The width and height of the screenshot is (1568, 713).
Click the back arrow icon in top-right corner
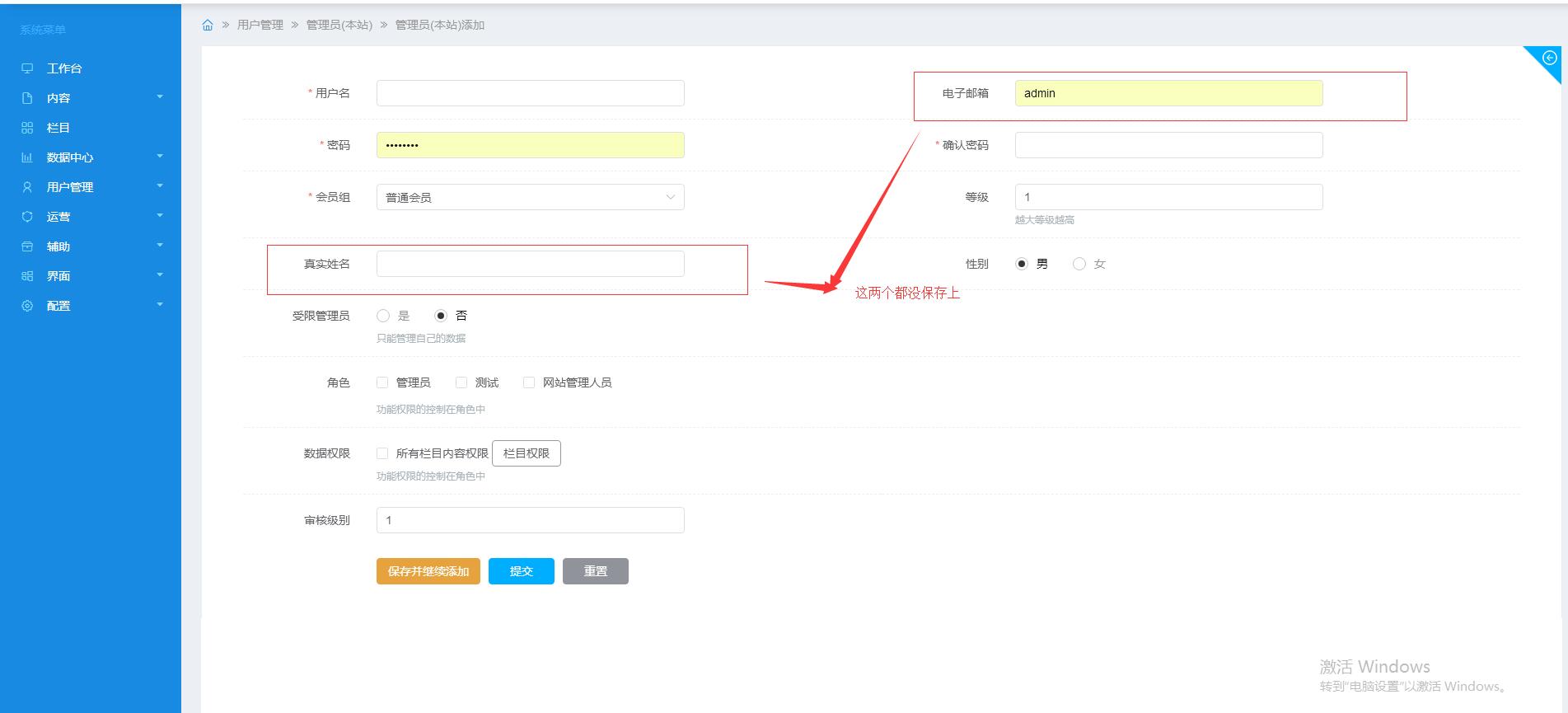1549,58
